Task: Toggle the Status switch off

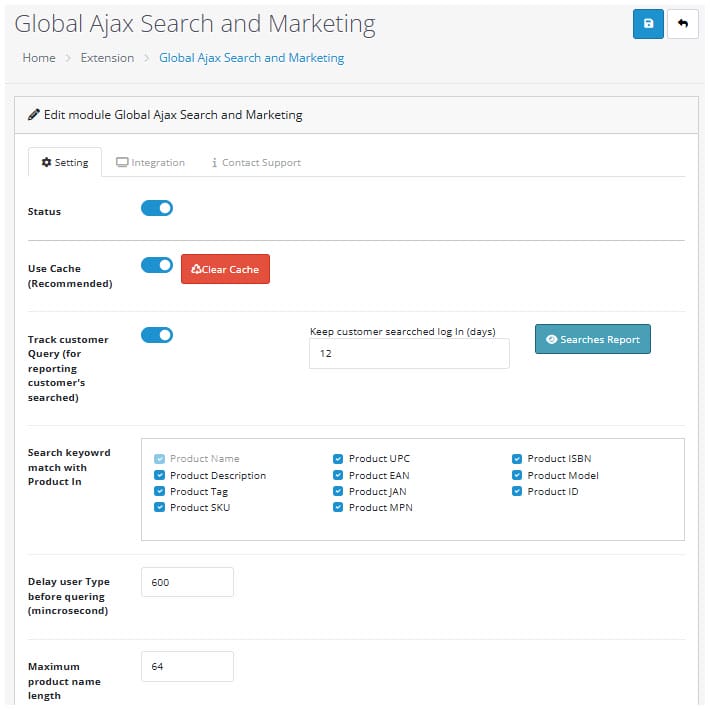Action: 157,208
